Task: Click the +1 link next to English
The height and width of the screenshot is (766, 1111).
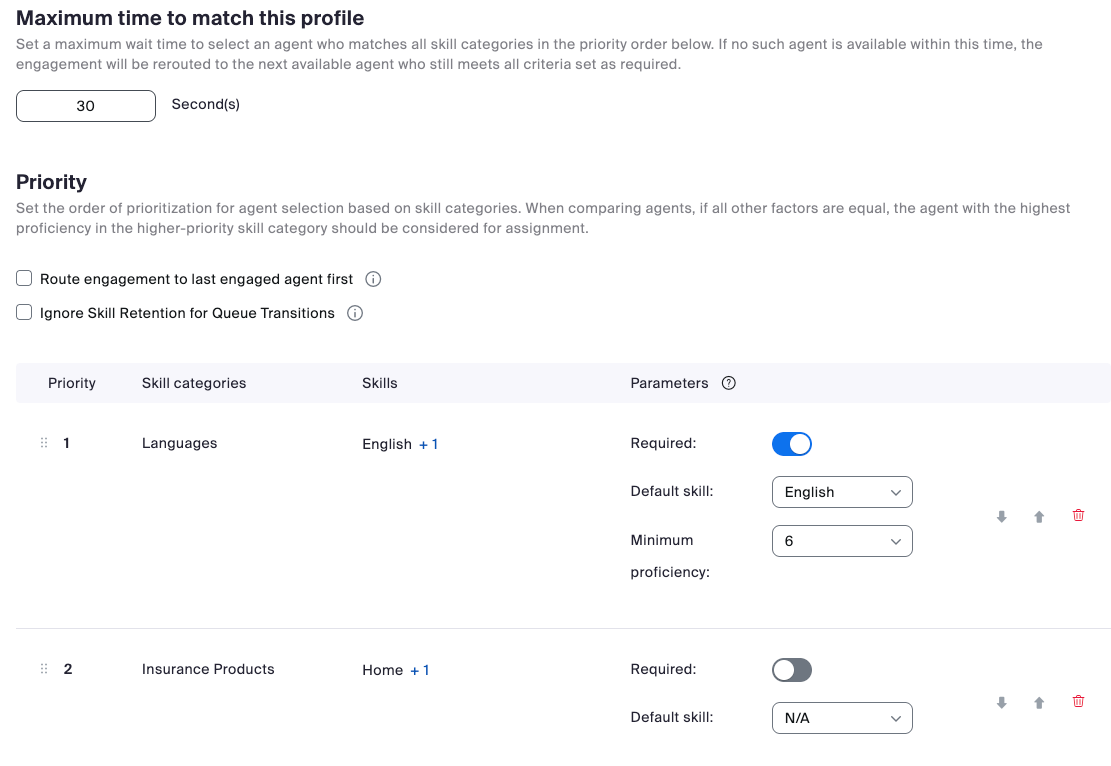Action: tap(429, 444)
